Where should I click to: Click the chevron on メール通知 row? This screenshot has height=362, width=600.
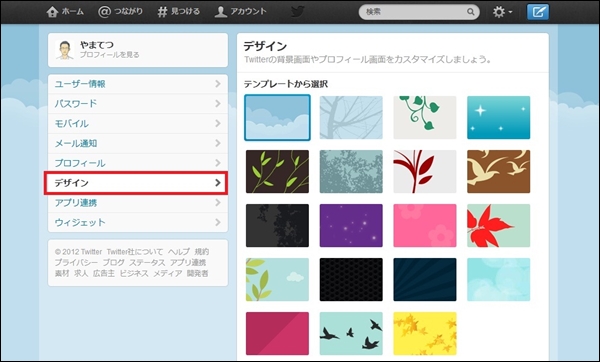point(218,143)
